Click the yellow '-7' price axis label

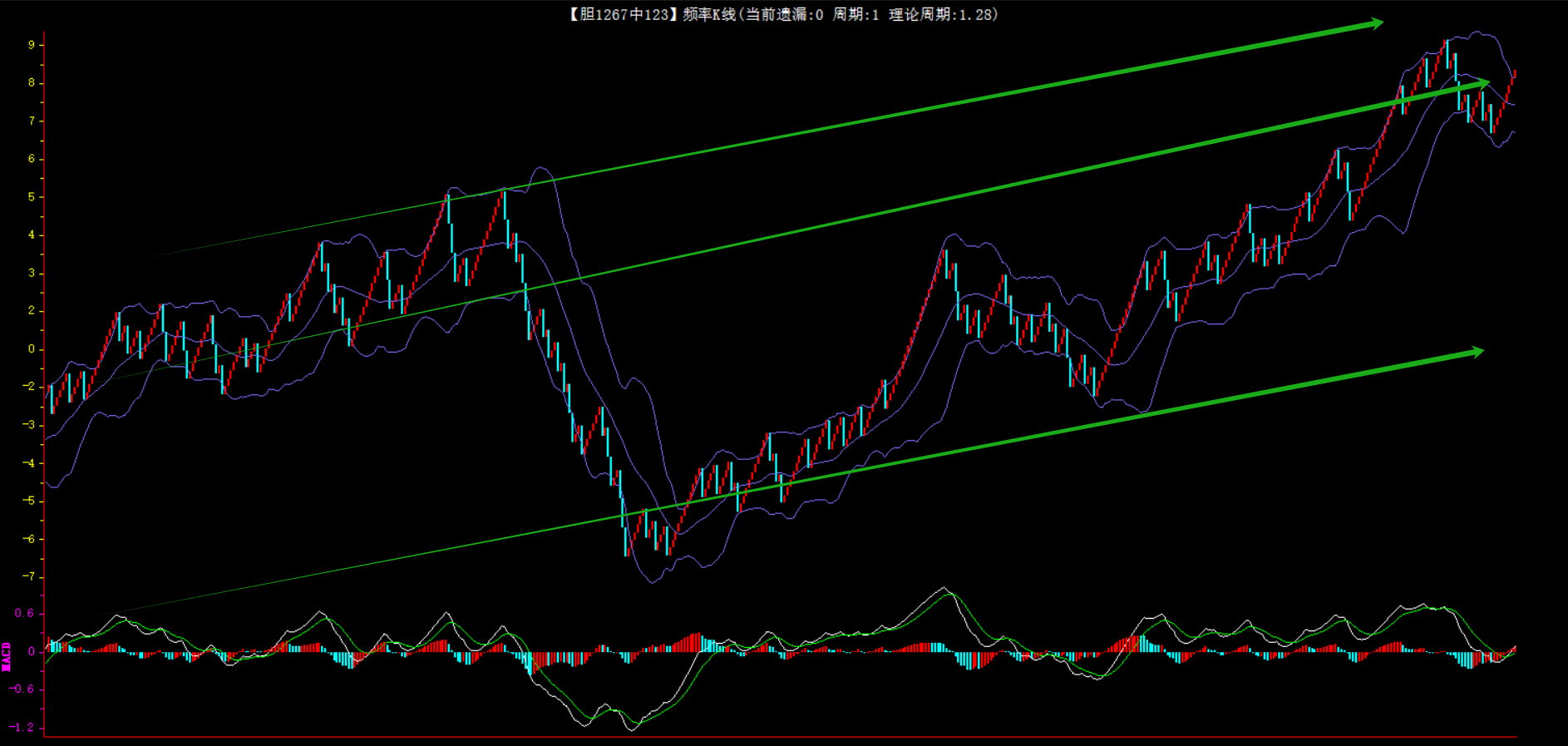click(28, 577)
